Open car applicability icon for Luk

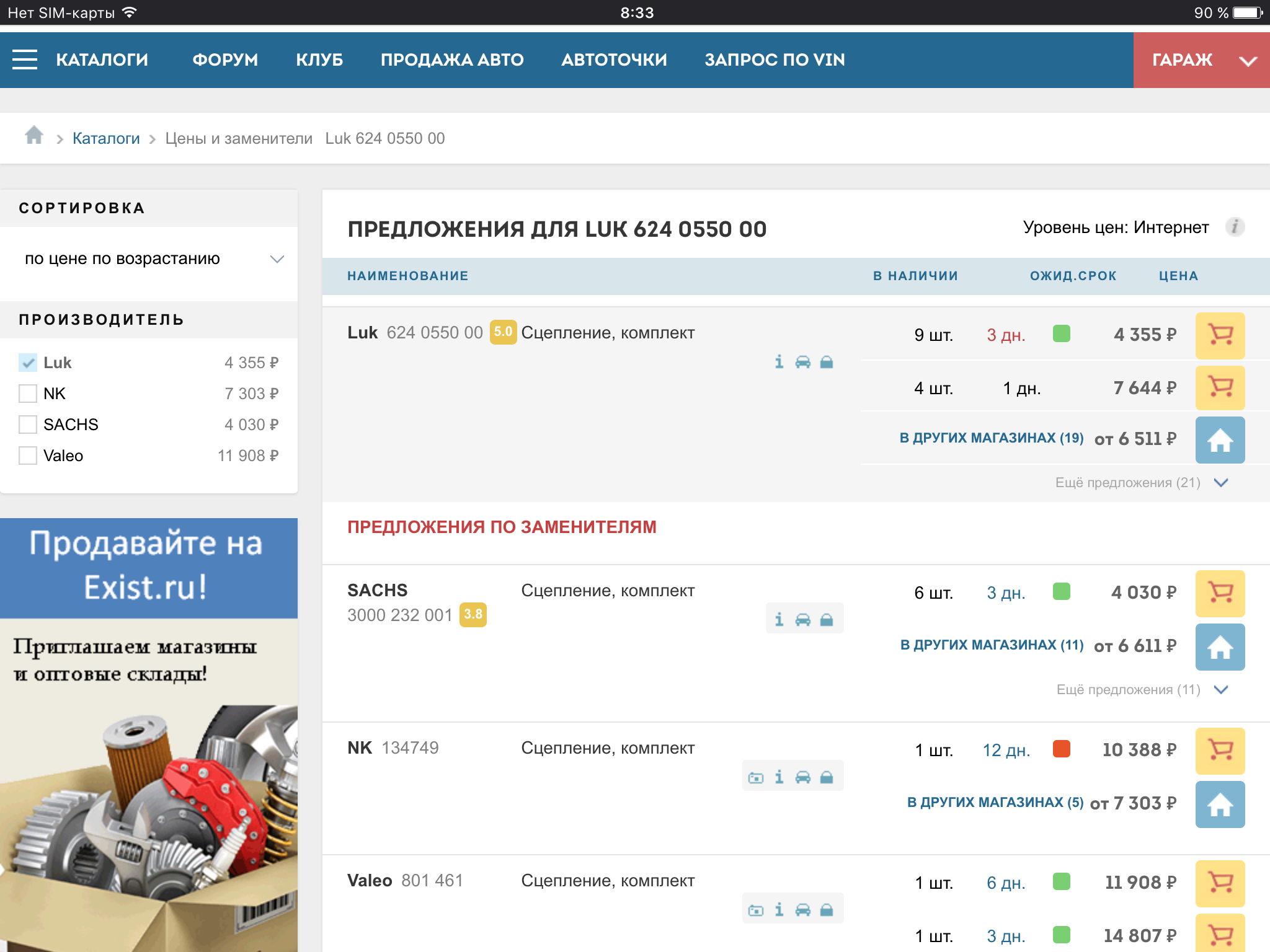pyautogui.click(x=802, y=362)
